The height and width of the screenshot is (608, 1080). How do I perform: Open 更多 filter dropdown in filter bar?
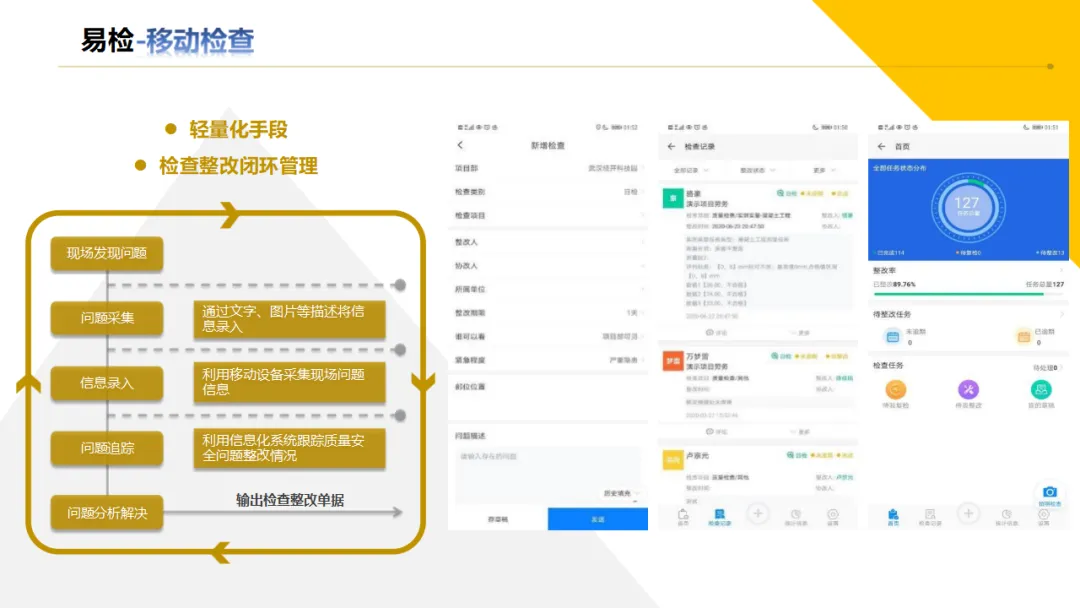(x=824, y=170)
